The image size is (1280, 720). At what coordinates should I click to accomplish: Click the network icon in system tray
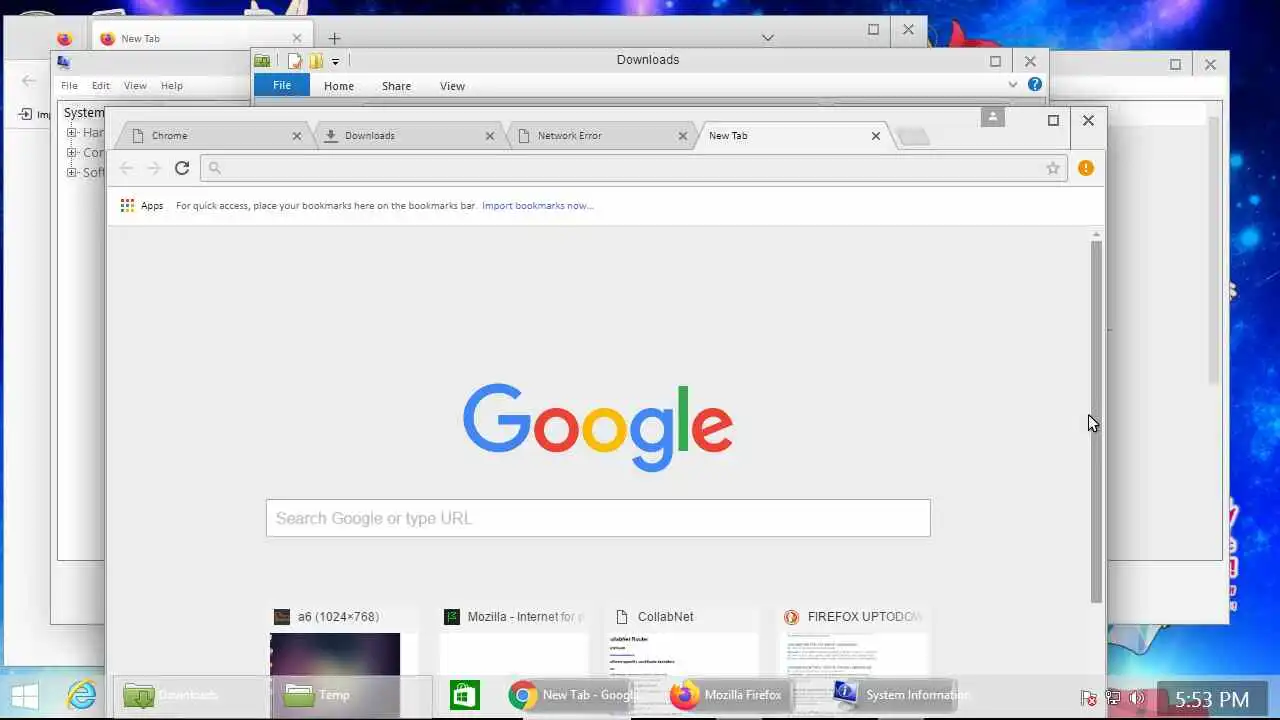1114,698
